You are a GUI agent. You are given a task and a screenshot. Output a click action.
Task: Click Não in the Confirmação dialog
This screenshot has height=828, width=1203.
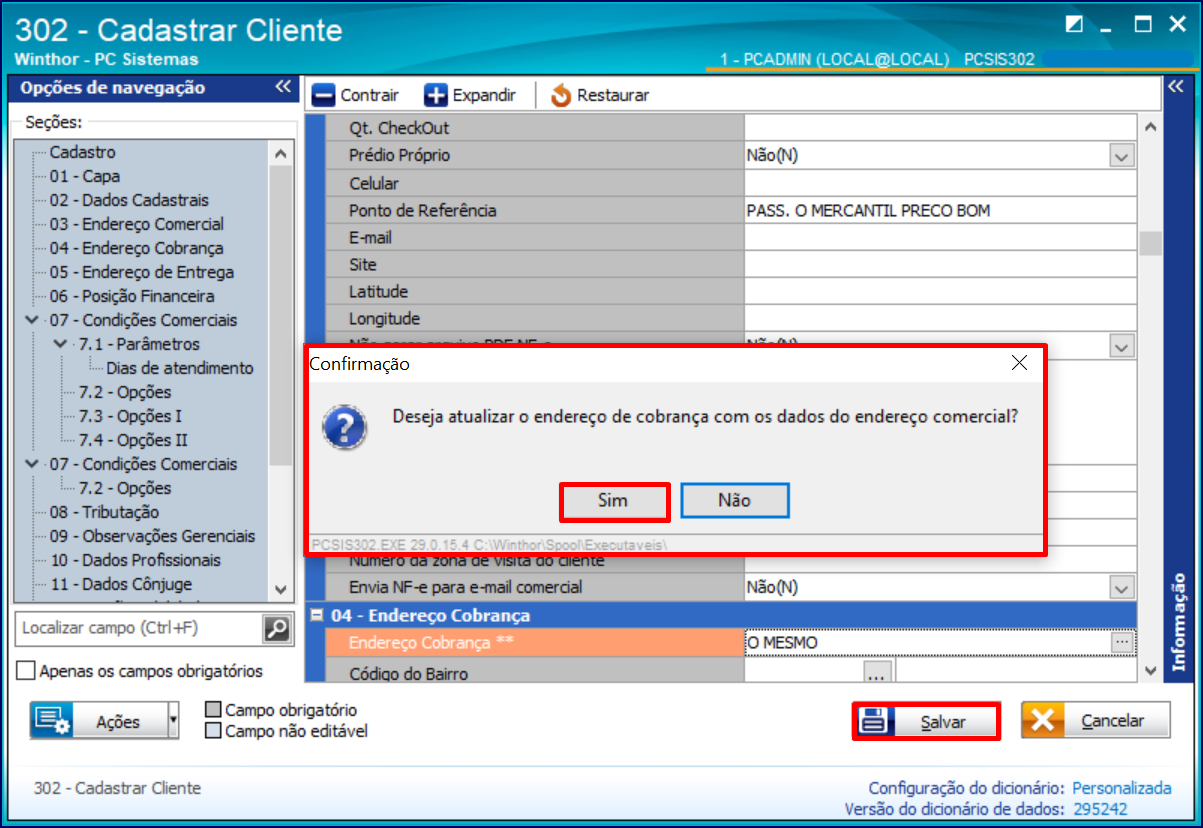(735, 501)
